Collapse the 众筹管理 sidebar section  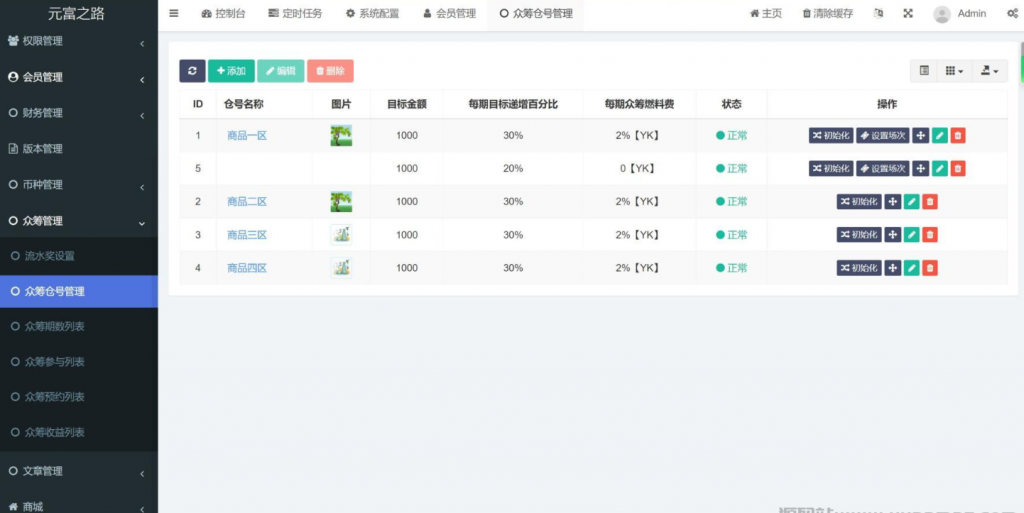tap(78, 221)
